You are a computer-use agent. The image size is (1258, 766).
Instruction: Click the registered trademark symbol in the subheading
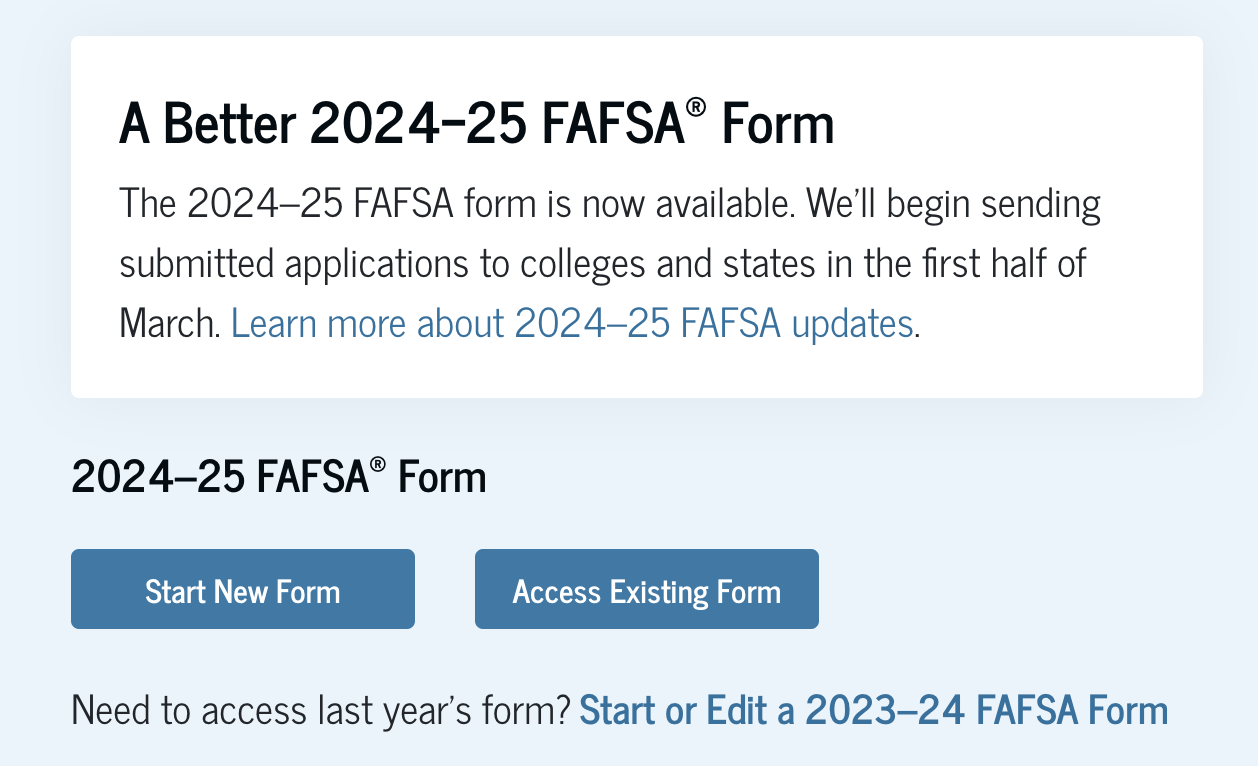(377, 464)
